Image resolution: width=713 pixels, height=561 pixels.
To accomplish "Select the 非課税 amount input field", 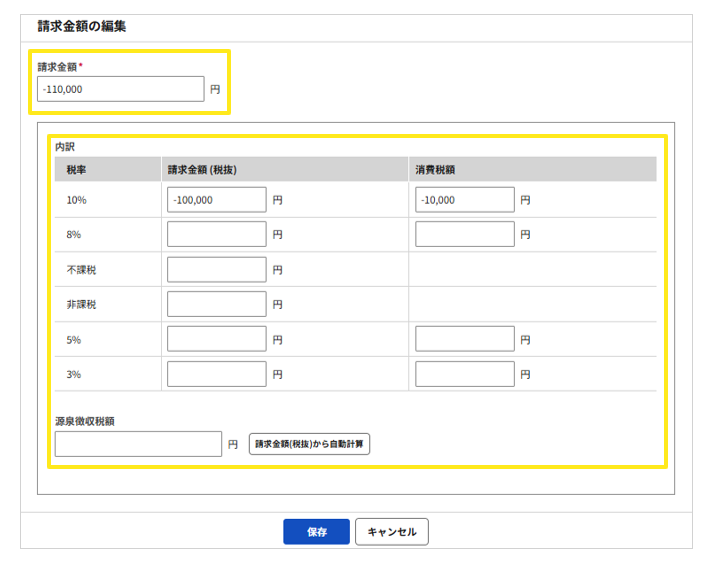I will 217,304.
